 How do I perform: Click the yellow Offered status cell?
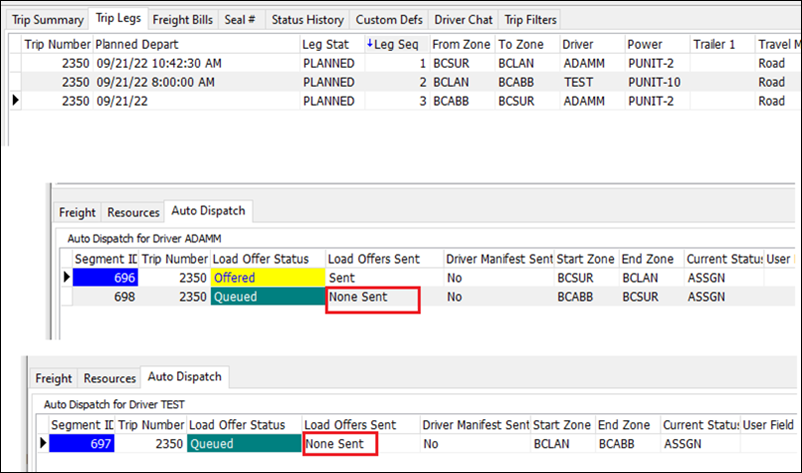(268, 277)
